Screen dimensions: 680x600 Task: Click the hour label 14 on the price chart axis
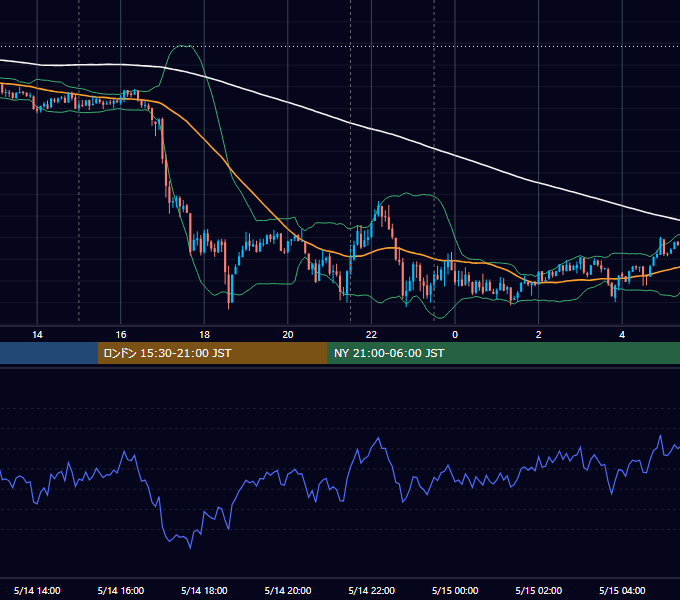coord(37,335)
